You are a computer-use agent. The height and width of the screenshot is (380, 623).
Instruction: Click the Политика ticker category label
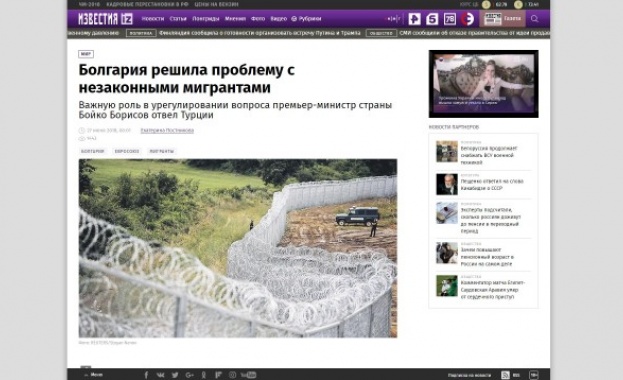click(x=141, y=33)
